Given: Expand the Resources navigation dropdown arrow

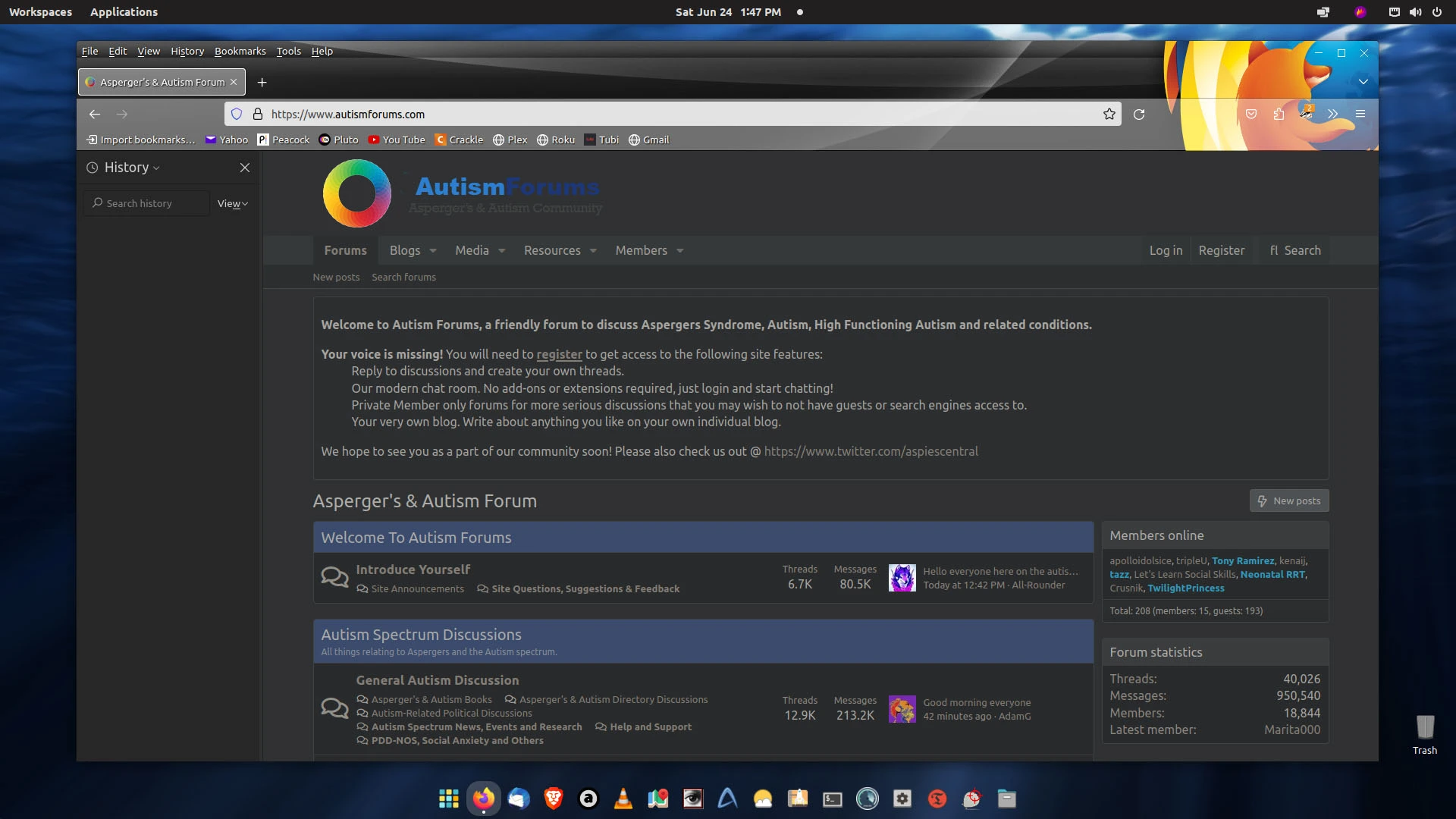Looking at the screenshot, I should [x=593, y=251].
